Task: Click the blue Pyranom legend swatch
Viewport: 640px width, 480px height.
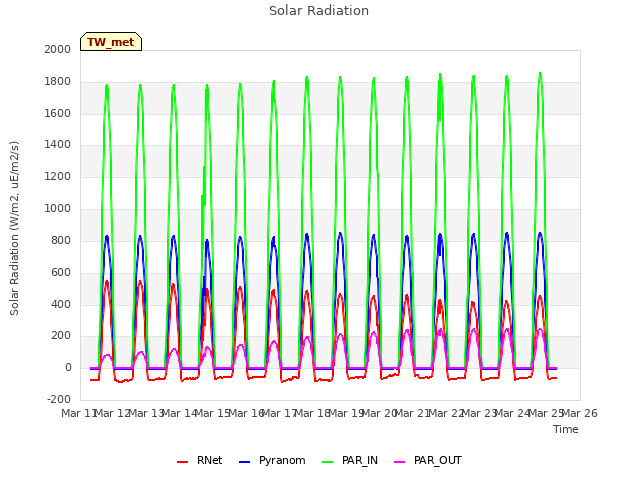Action: coord(244,462)
